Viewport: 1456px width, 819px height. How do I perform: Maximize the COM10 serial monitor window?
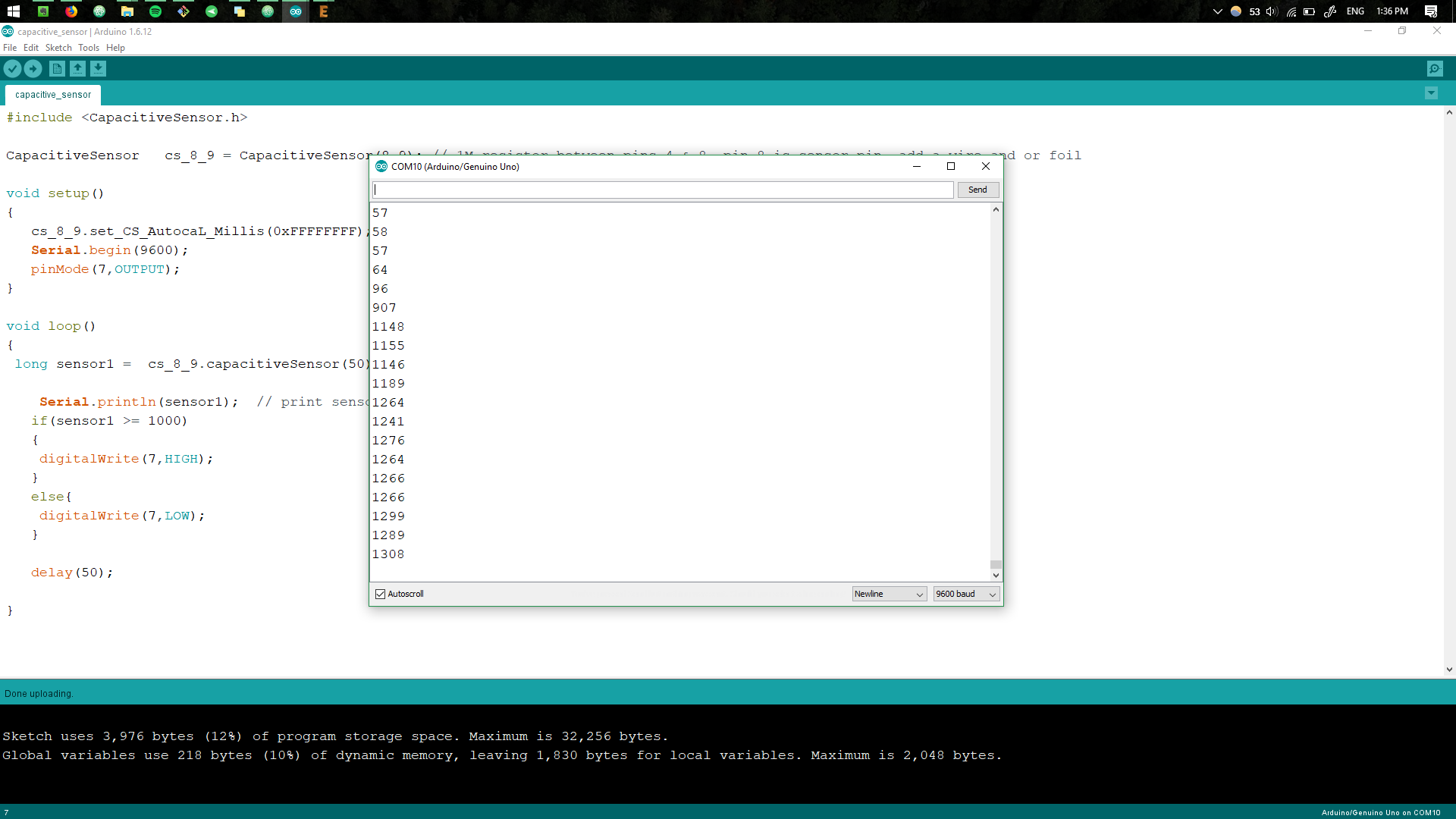pyautogui.click(x=951, y=166)
